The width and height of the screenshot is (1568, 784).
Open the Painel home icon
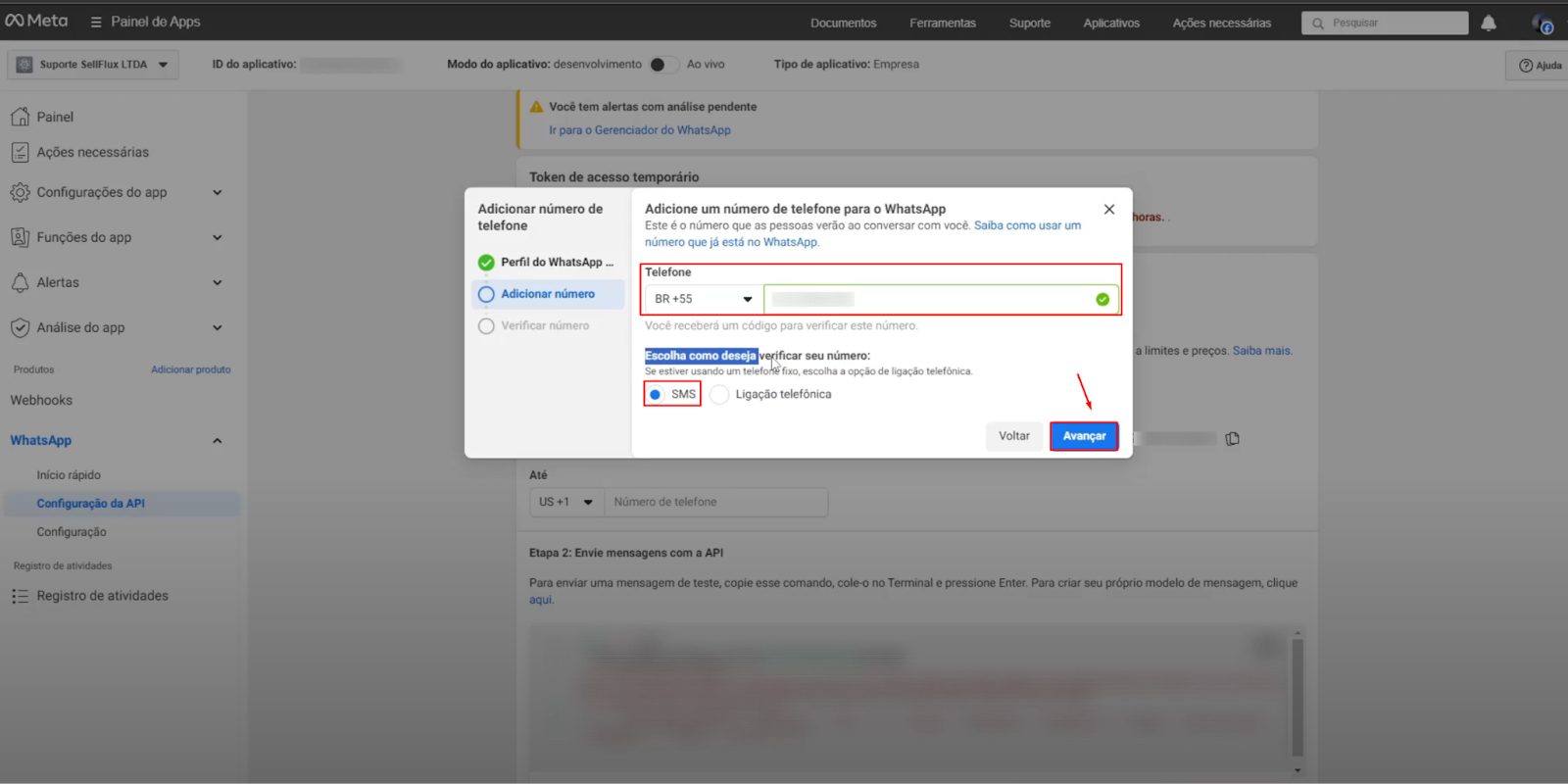[20, 117]
